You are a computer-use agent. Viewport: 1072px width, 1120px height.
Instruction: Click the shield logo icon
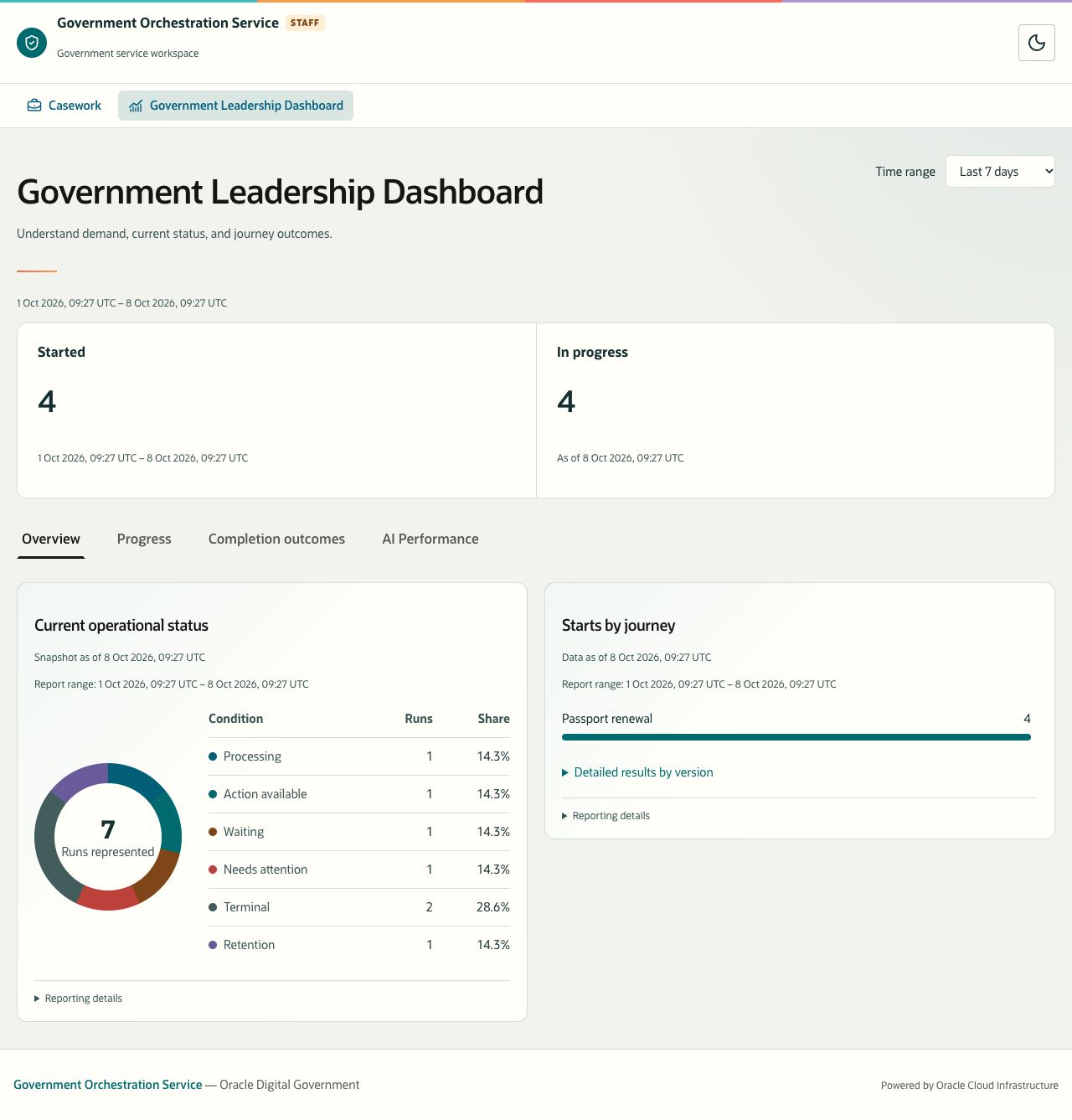(32, 43)
